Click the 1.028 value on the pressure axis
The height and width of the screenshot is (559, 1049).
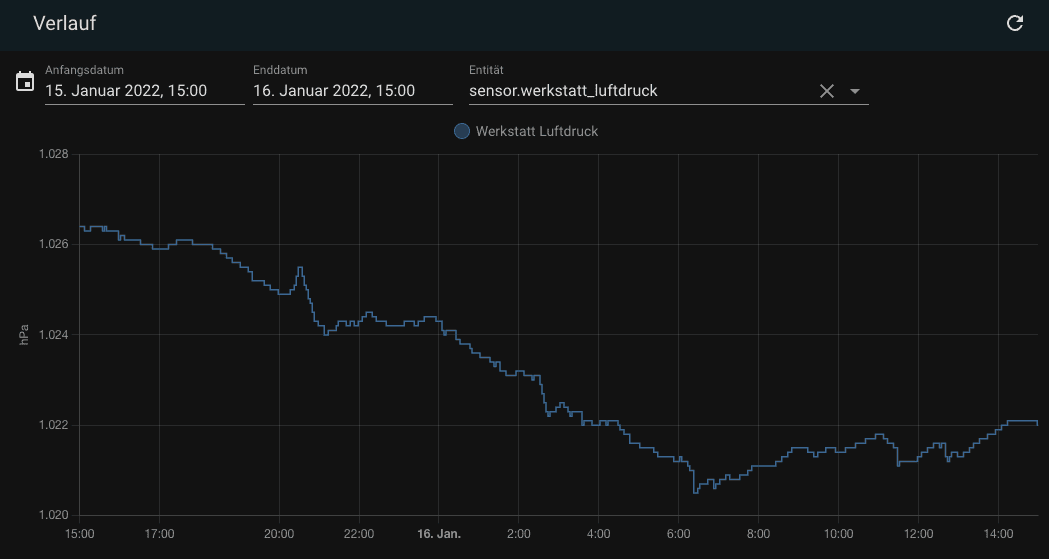(53, 154)
